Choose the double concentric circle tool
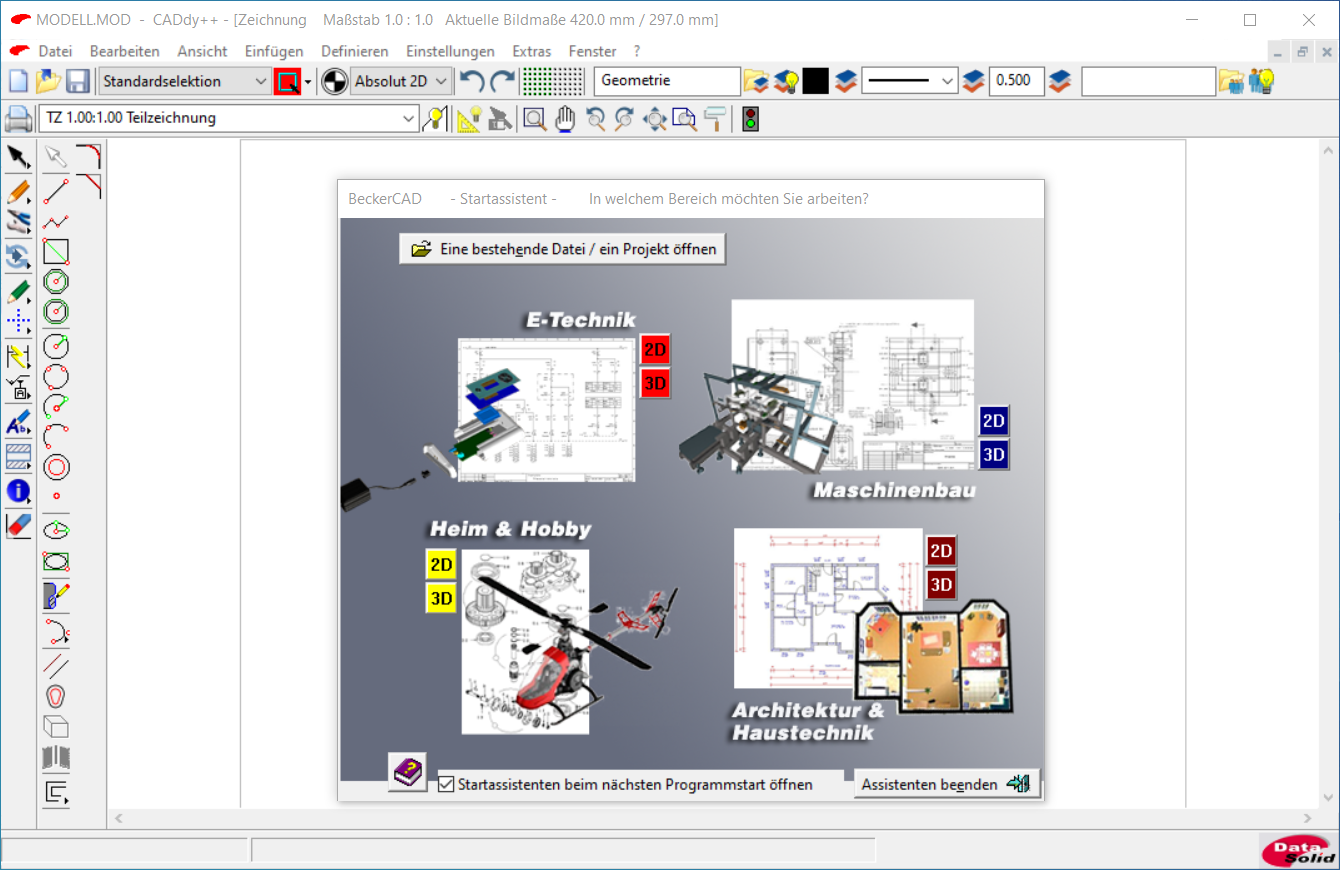Viewport: 1340px width, 870px height. pos(56,467)
